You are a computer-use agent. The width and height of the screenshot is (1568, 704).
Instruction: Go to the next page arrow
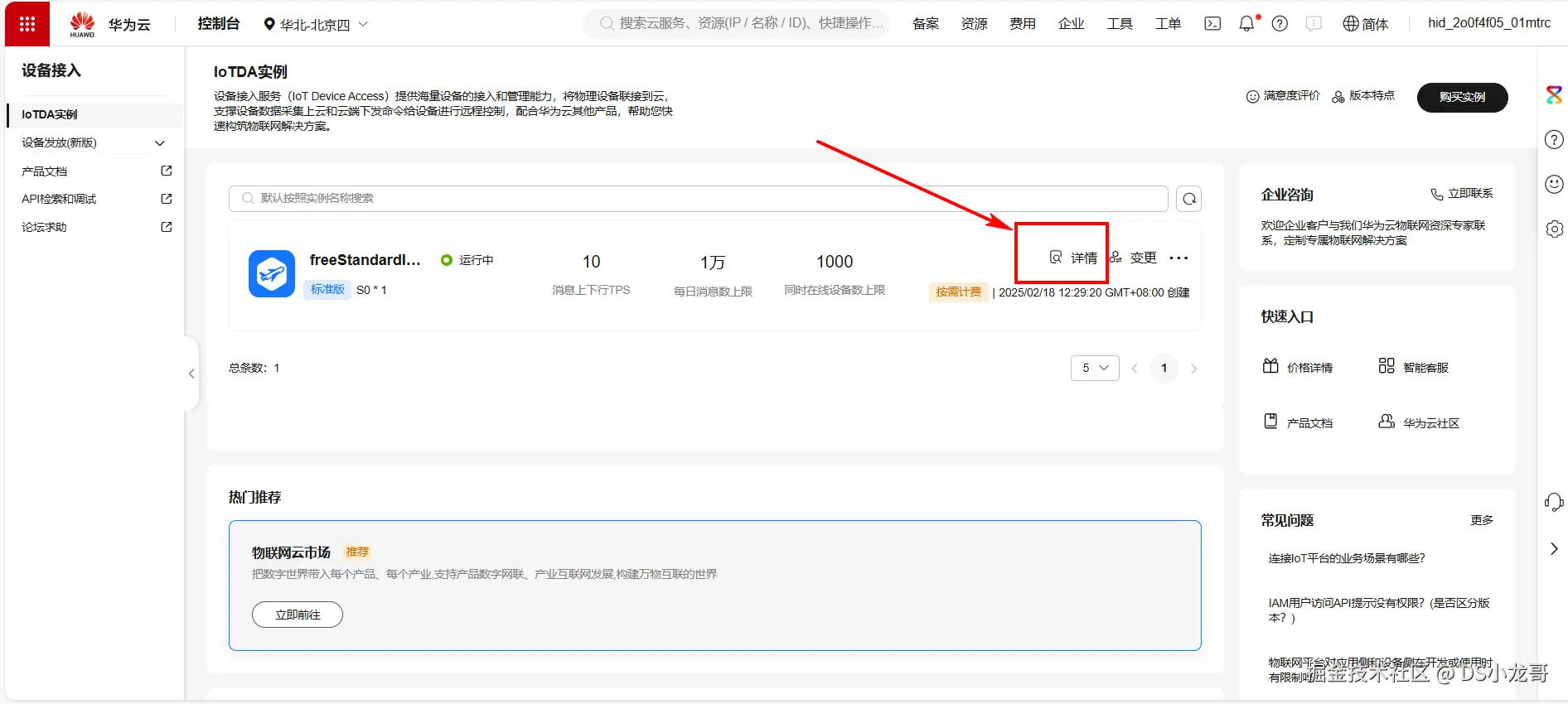[x=1193, y=369]
